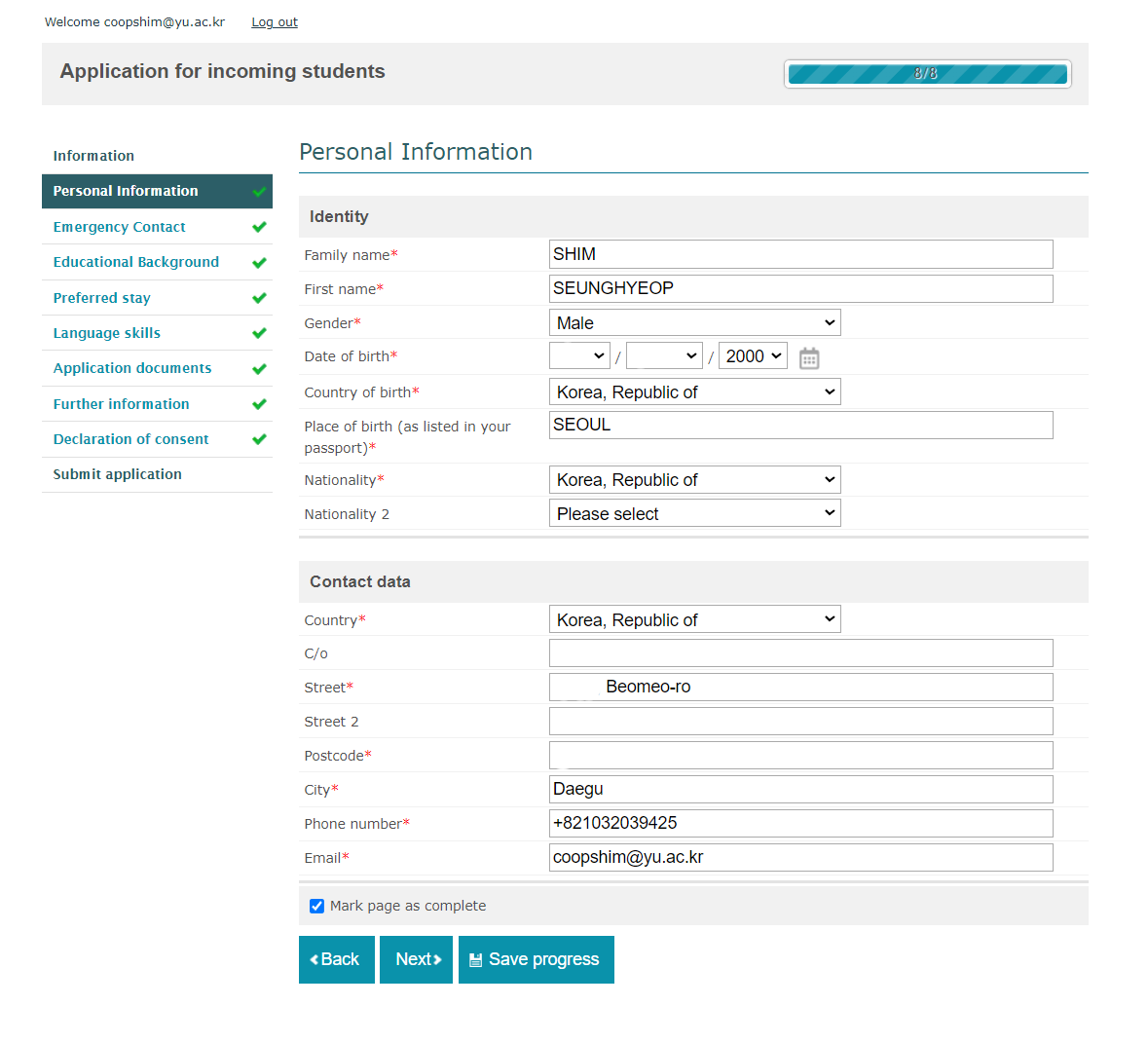Open the birth day dropdown
The width and height of the screenshot is (1148, 1043).
579,356
